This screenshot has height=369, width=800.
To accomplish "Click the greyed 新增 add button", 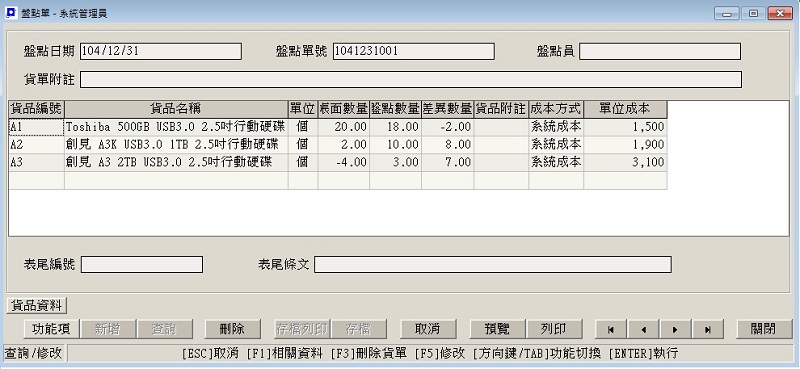I will coord(108,329).
